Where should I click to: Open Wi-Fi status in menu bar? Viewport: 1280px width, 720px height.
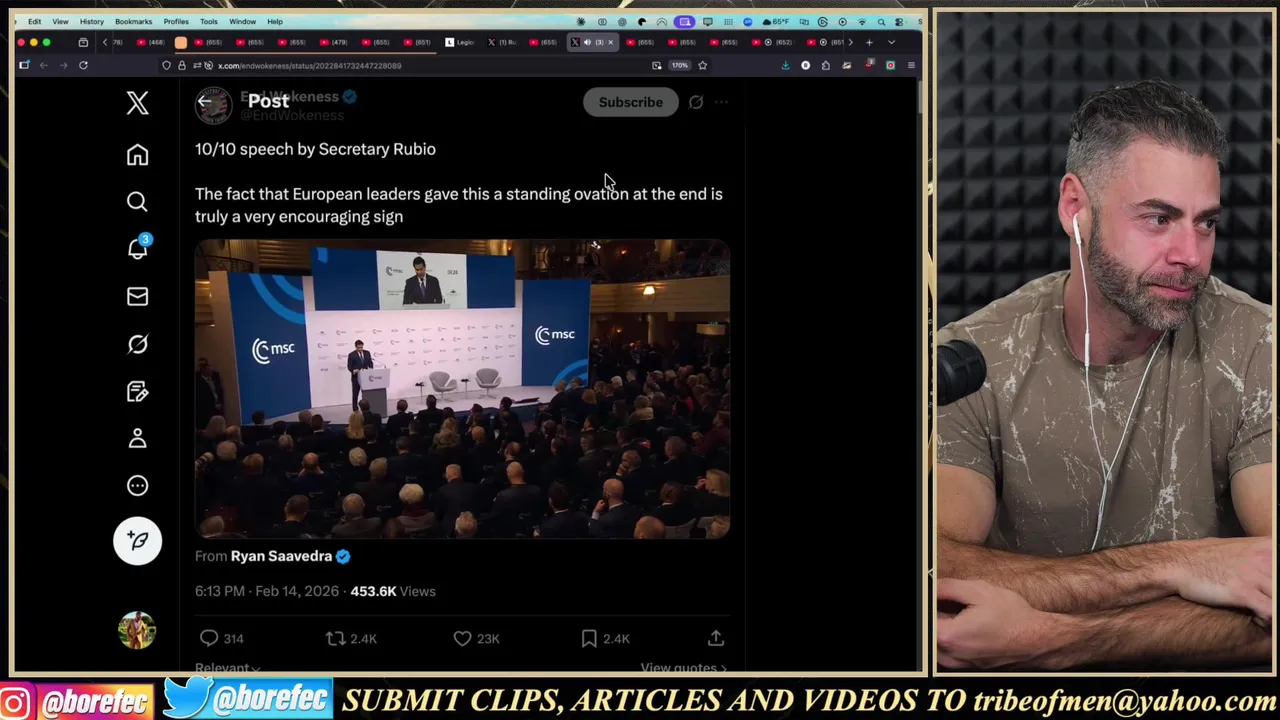[x=862, y=21]
